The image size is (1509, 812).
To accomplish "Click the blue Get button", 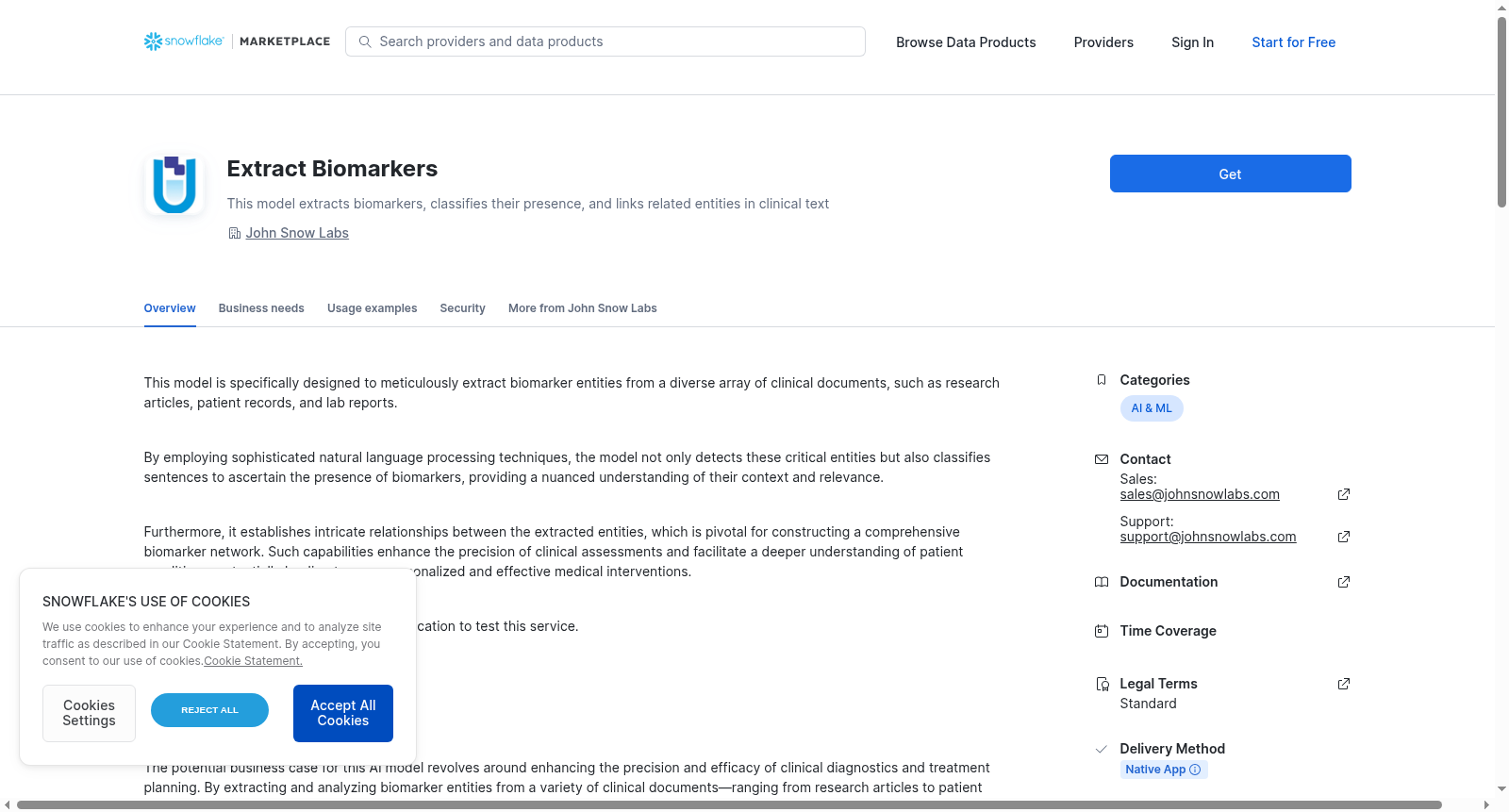I will pos(1230,174).
